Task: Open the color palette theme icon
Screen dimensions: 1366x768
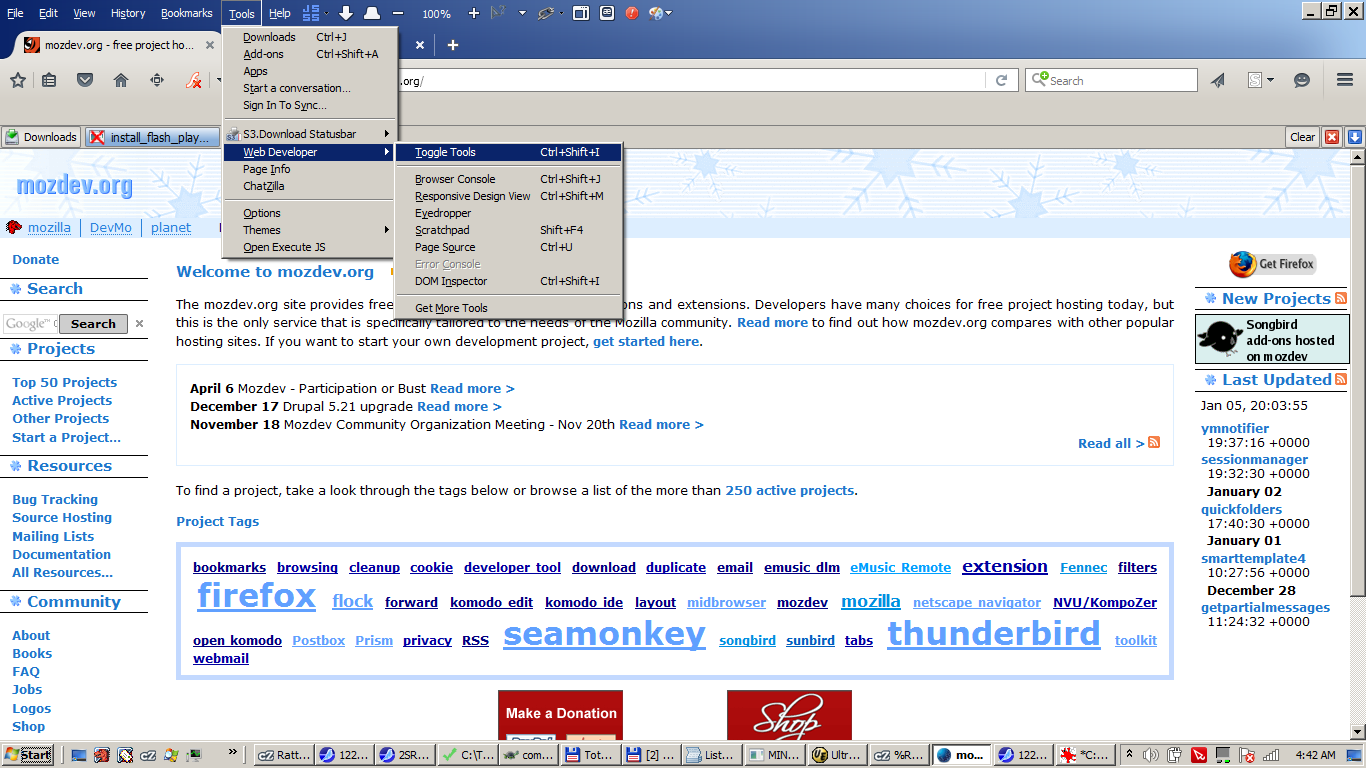Action: click(x=656, y=13)
